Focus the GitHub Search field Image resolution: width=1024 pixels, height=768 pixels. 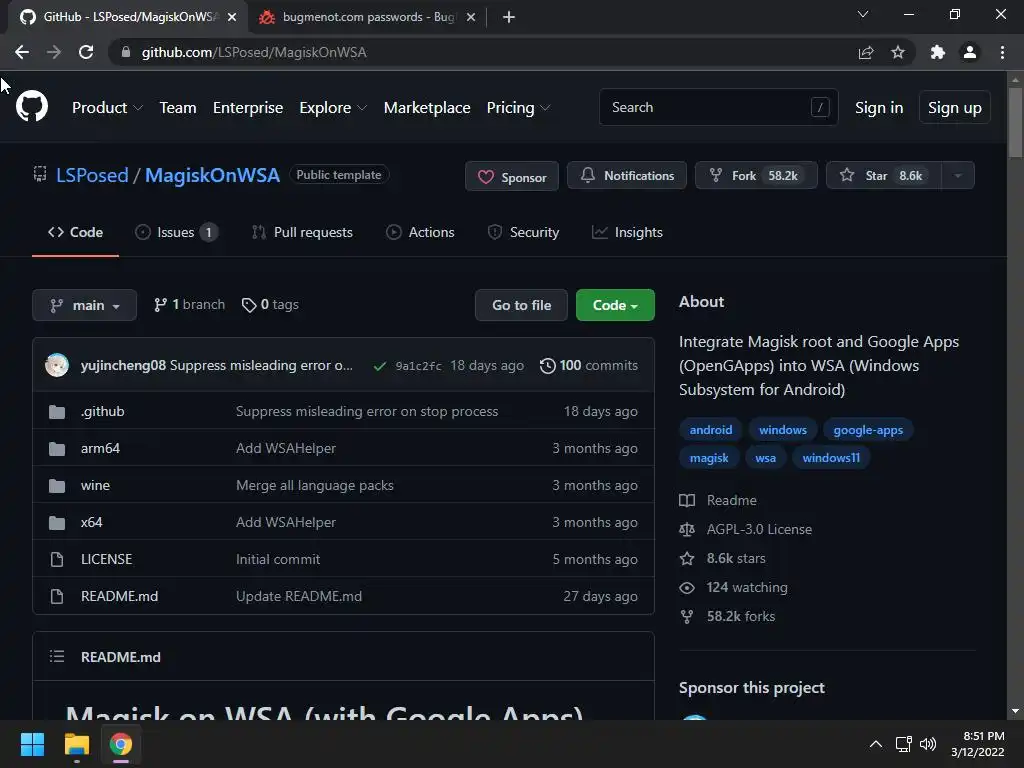tap(718, 107)
